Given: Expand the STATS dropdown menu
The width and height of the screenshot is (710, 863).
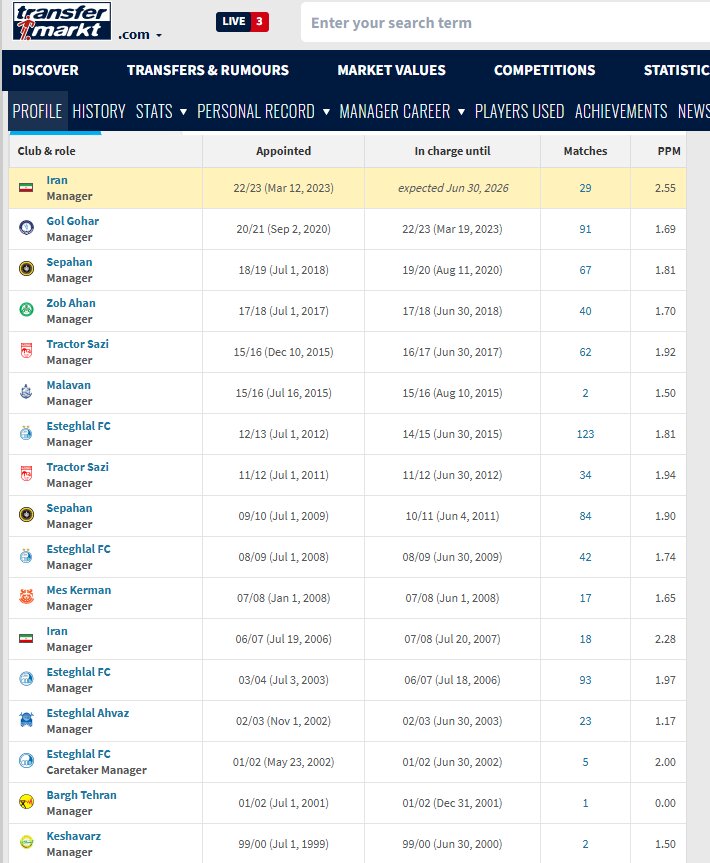Looking at the screenshot, I should [x=161, y=111].
